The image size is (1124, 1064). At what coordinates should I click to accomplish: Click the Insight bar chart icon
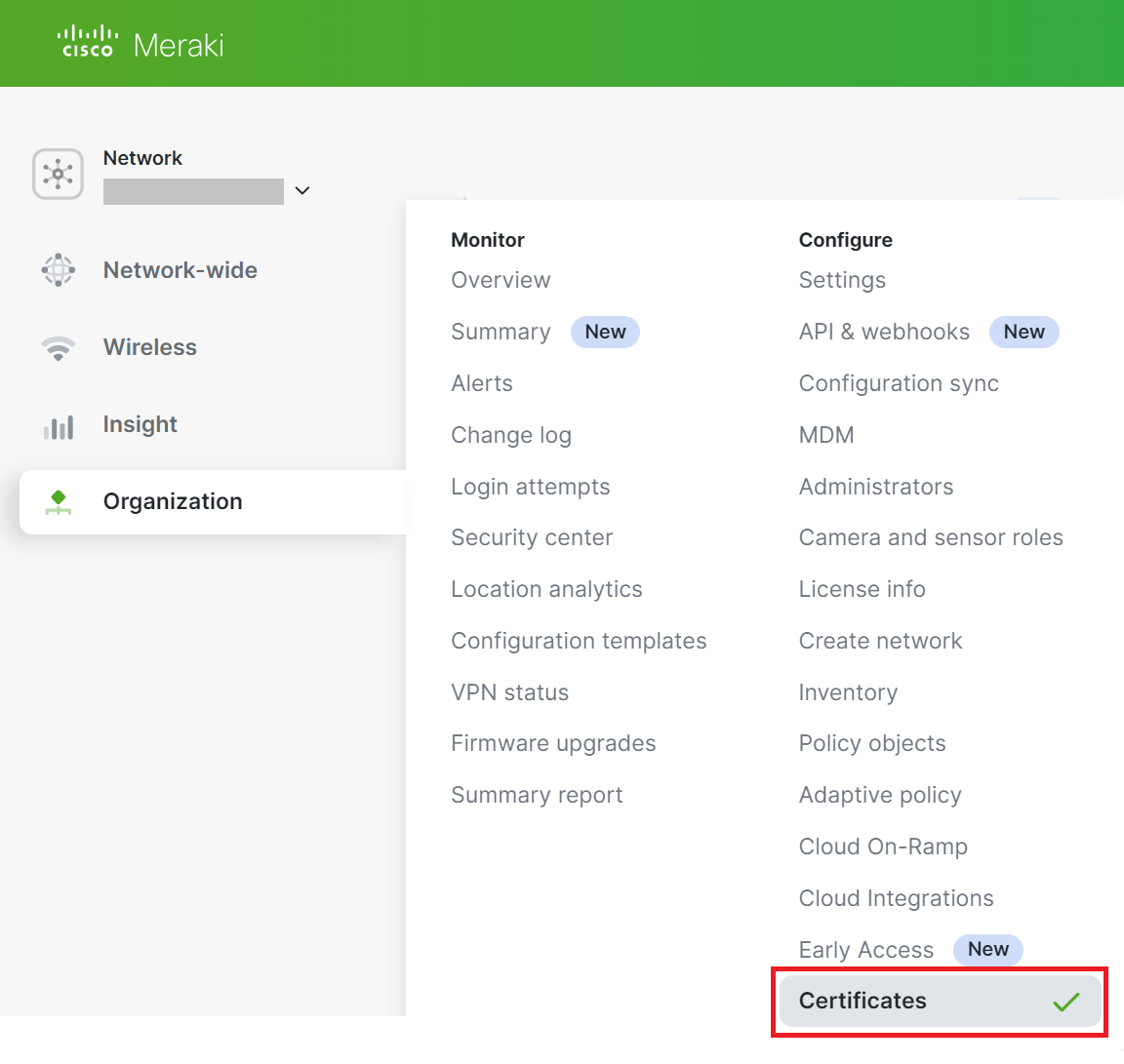59,426
